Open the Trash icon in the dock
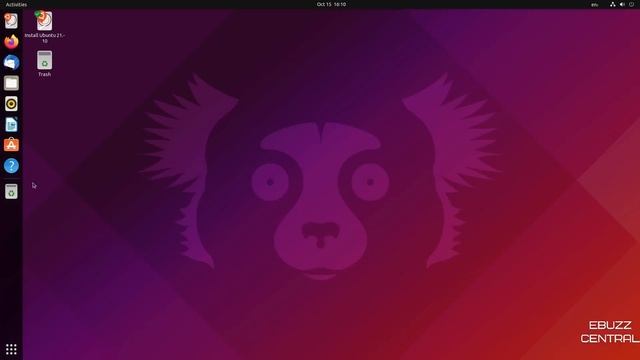The height and width of the screenshot is (360, 640). coord(11,191)
